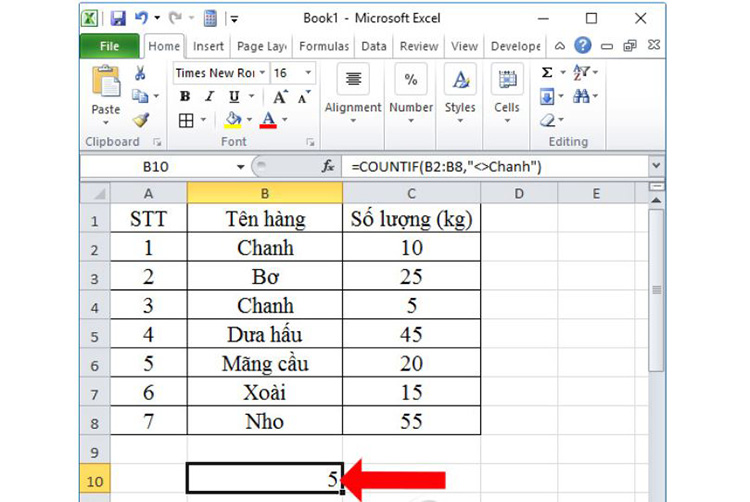Screen dimensions: 750x502
Task: Apply the red Font Color A
Action: pyautogui.click(x=268, y=120)
